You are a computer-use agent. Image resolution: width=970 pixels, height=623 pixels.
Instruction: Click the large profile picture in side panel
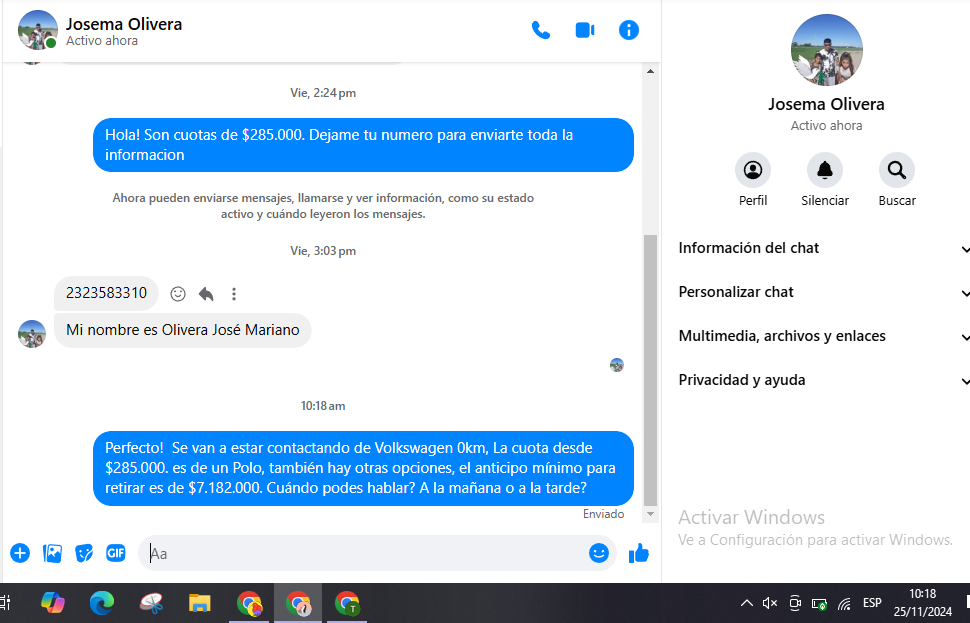point(826,50)
